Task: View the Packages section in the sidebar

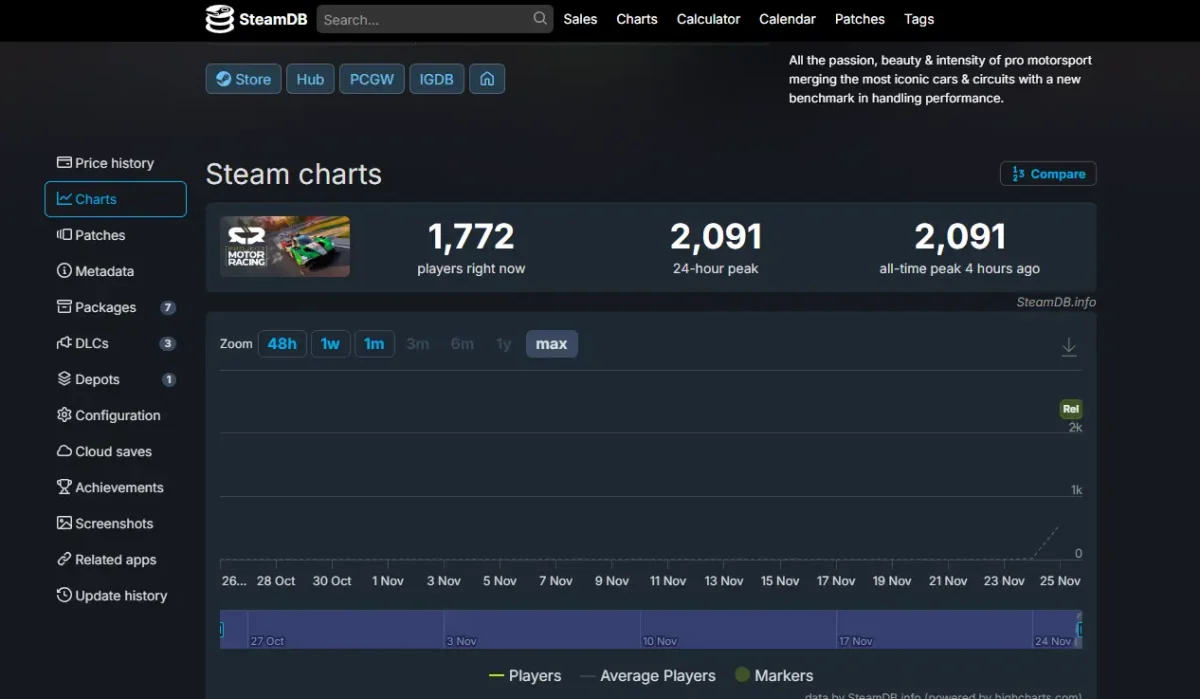Action: click(x=106, y=307)
